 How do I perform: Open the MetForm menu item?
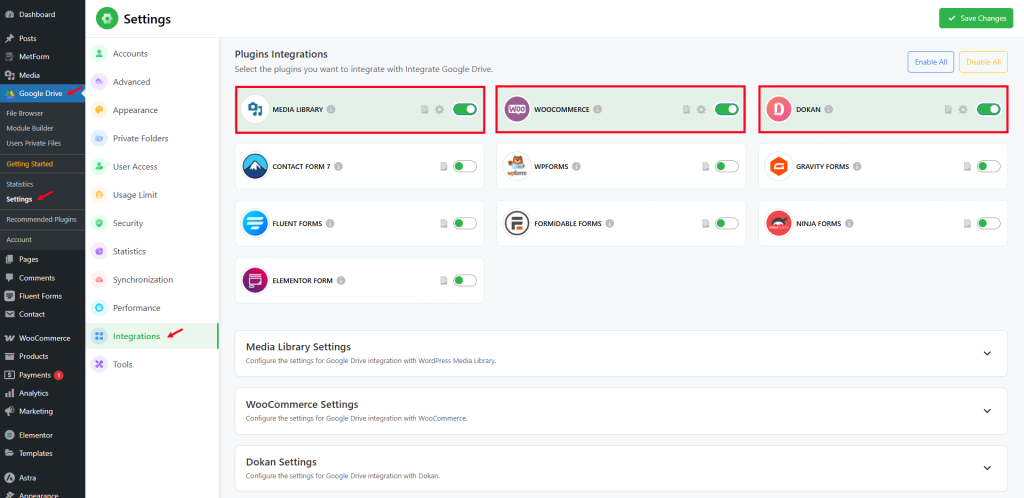click(42, 57)
